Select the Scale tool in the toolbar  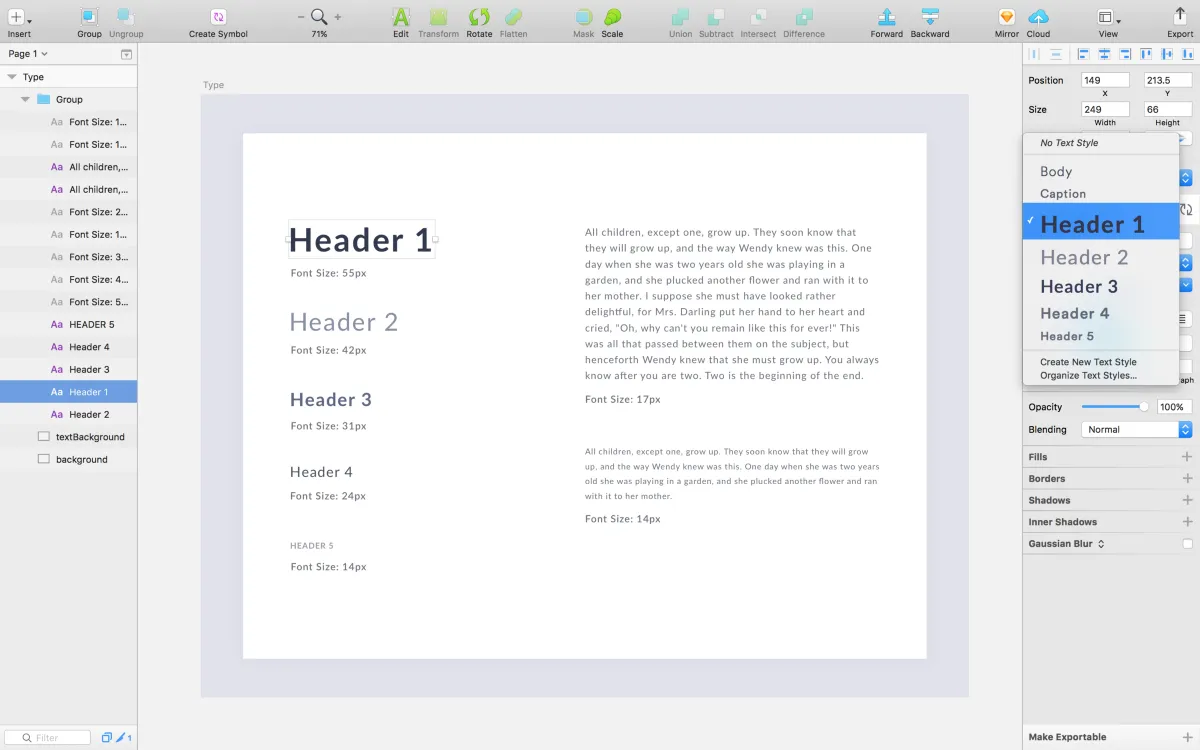point(612,20)
